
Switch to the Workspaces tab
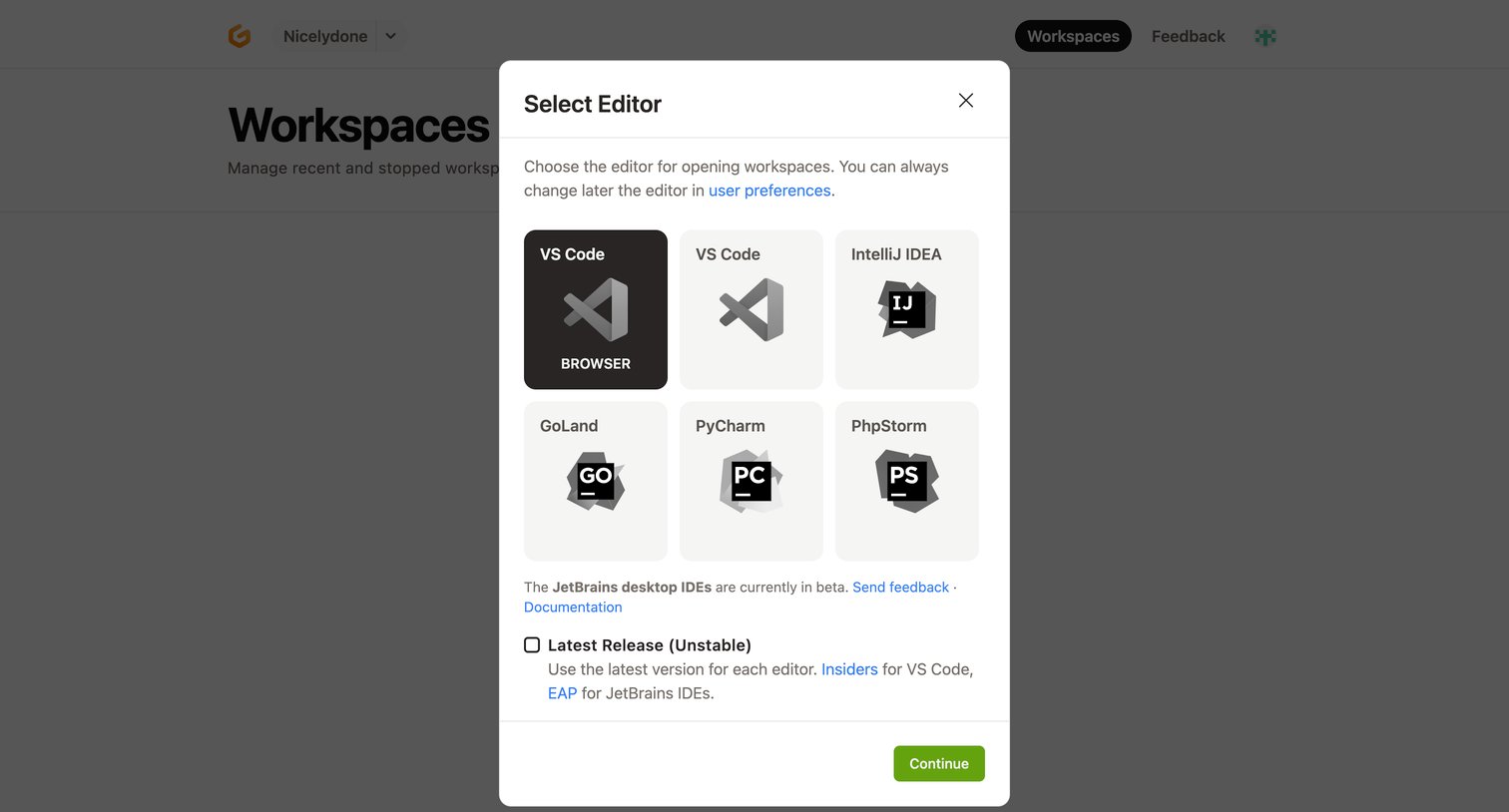tap(1073, 36)
